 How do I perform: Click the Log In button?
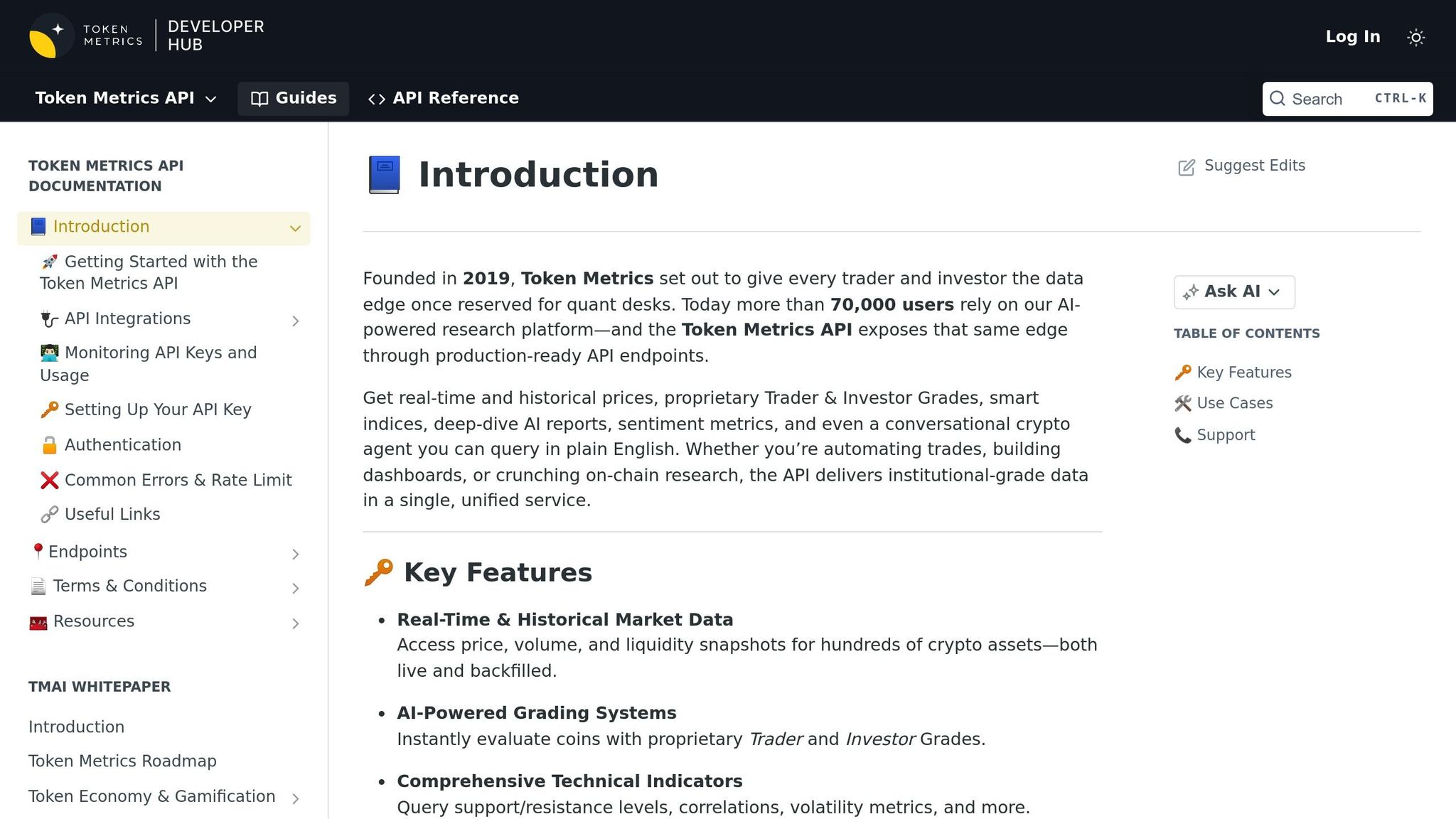[x=1352, y=36]
